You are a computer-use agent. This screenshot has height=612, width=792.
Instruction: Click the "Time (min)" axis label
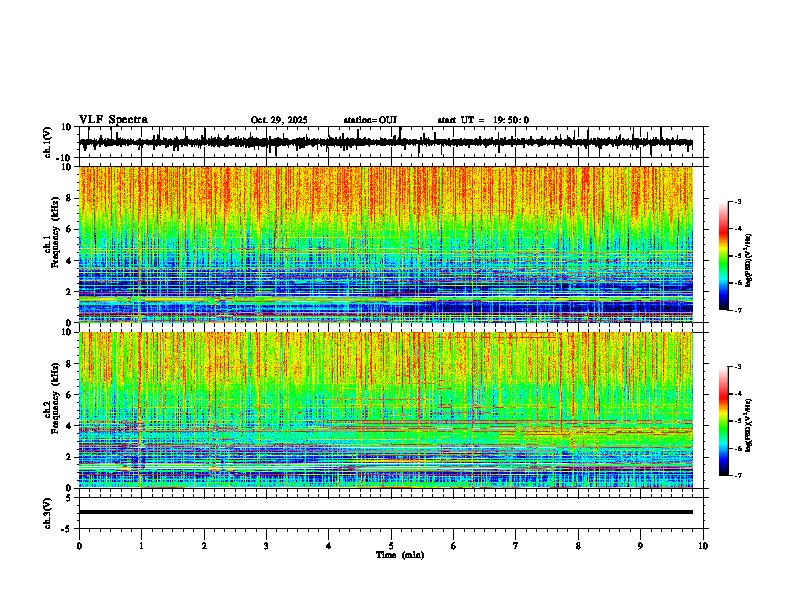coord(400,555)
